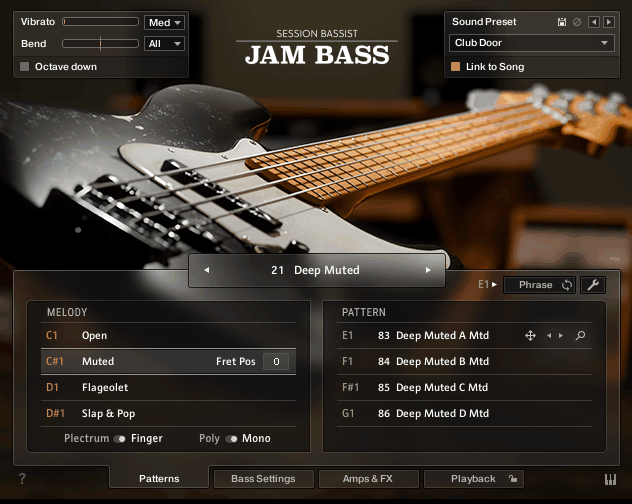Screen dimensions: 632x504
Task: Adjust the Vibrato slider
Action: pyautogui.click(x=100, y=22)
